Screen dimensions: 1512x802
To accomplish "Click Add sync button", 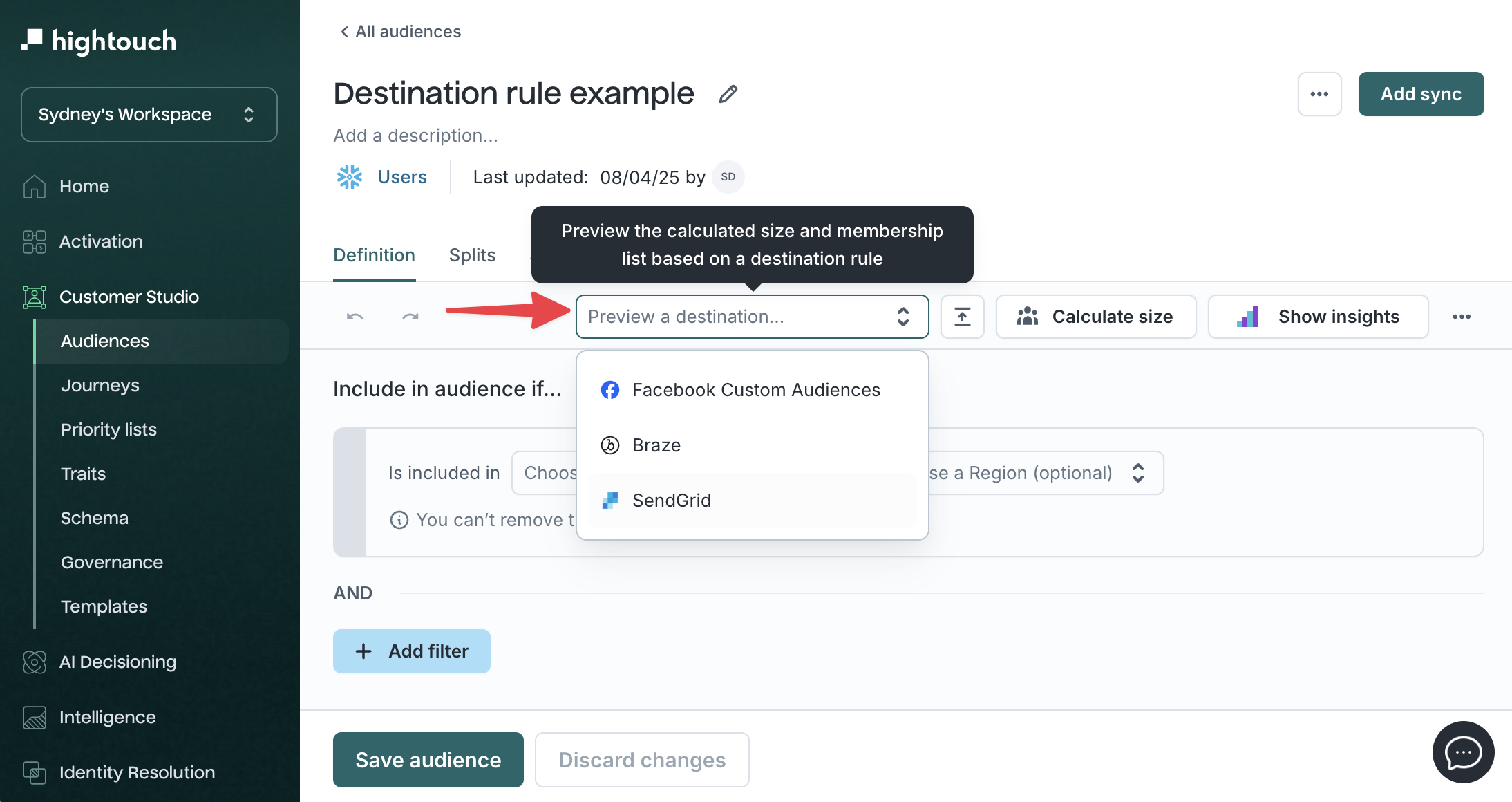I will 1421,94.
